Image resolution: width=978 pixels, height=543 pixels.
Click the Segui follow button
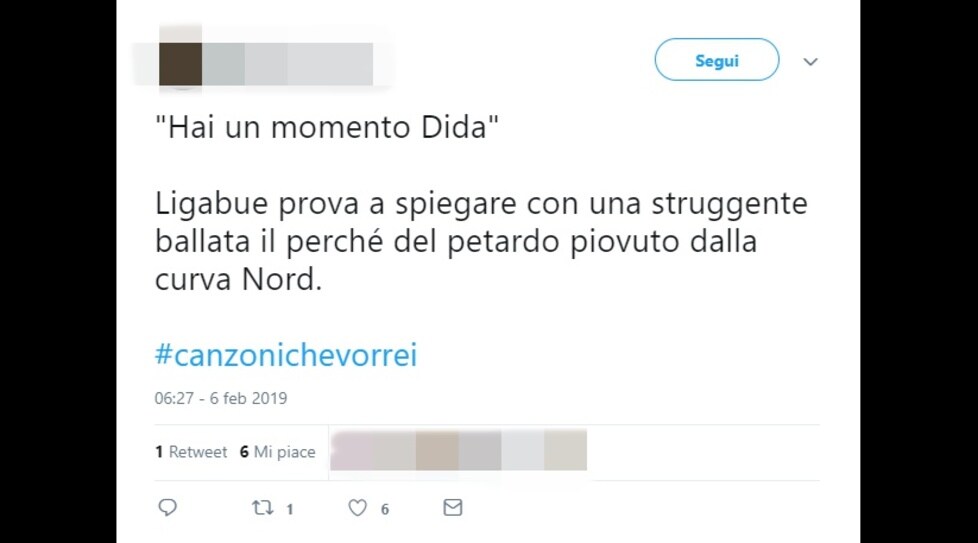[717, 60]
